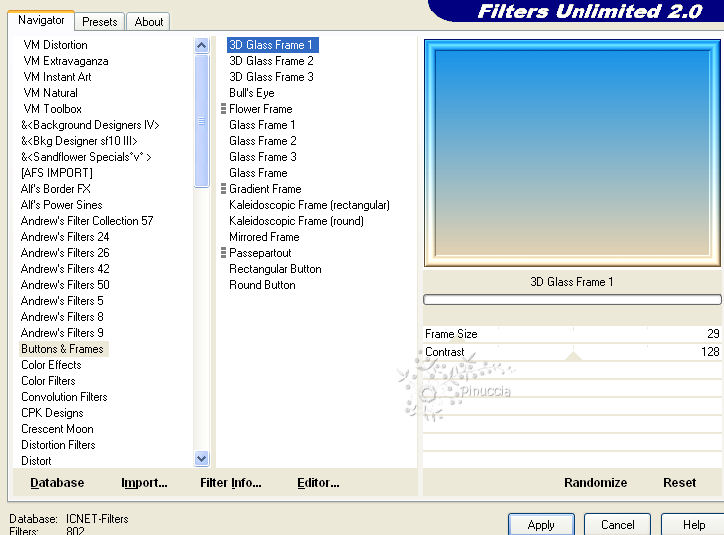Select the 3D Glass Frame 1 filter
This screenshot has height=535, width=724.
[x=272, y=45]
